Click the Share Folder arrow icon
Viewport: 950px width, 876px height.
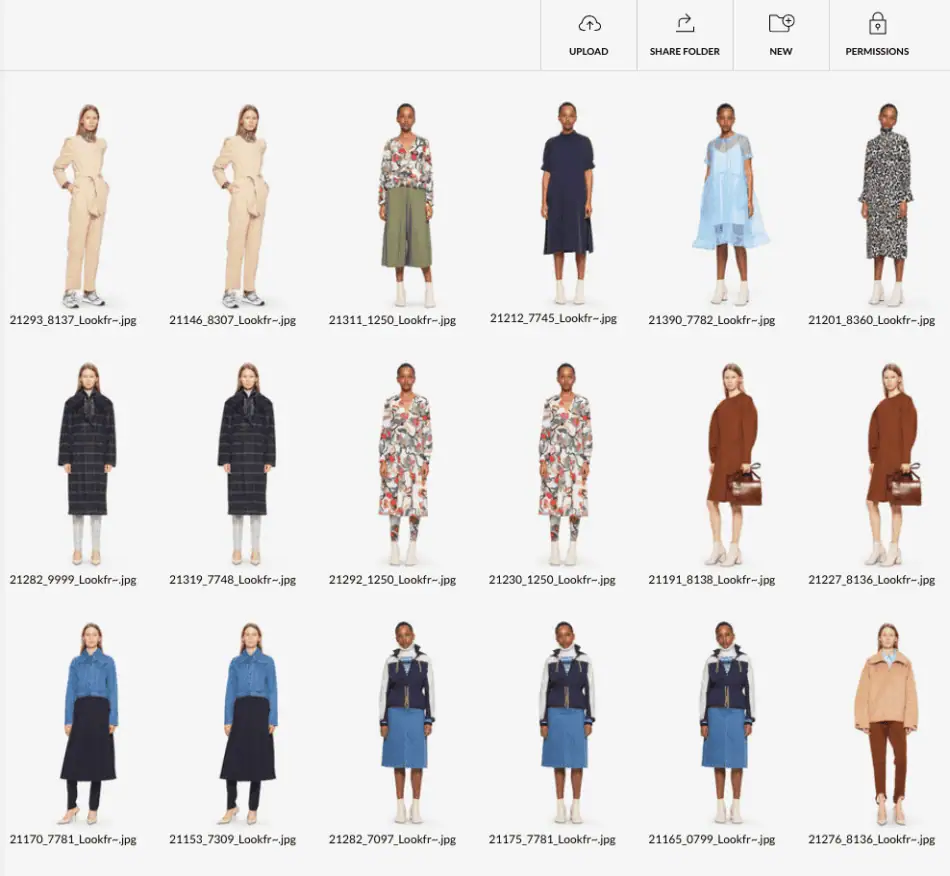[685, 24]
